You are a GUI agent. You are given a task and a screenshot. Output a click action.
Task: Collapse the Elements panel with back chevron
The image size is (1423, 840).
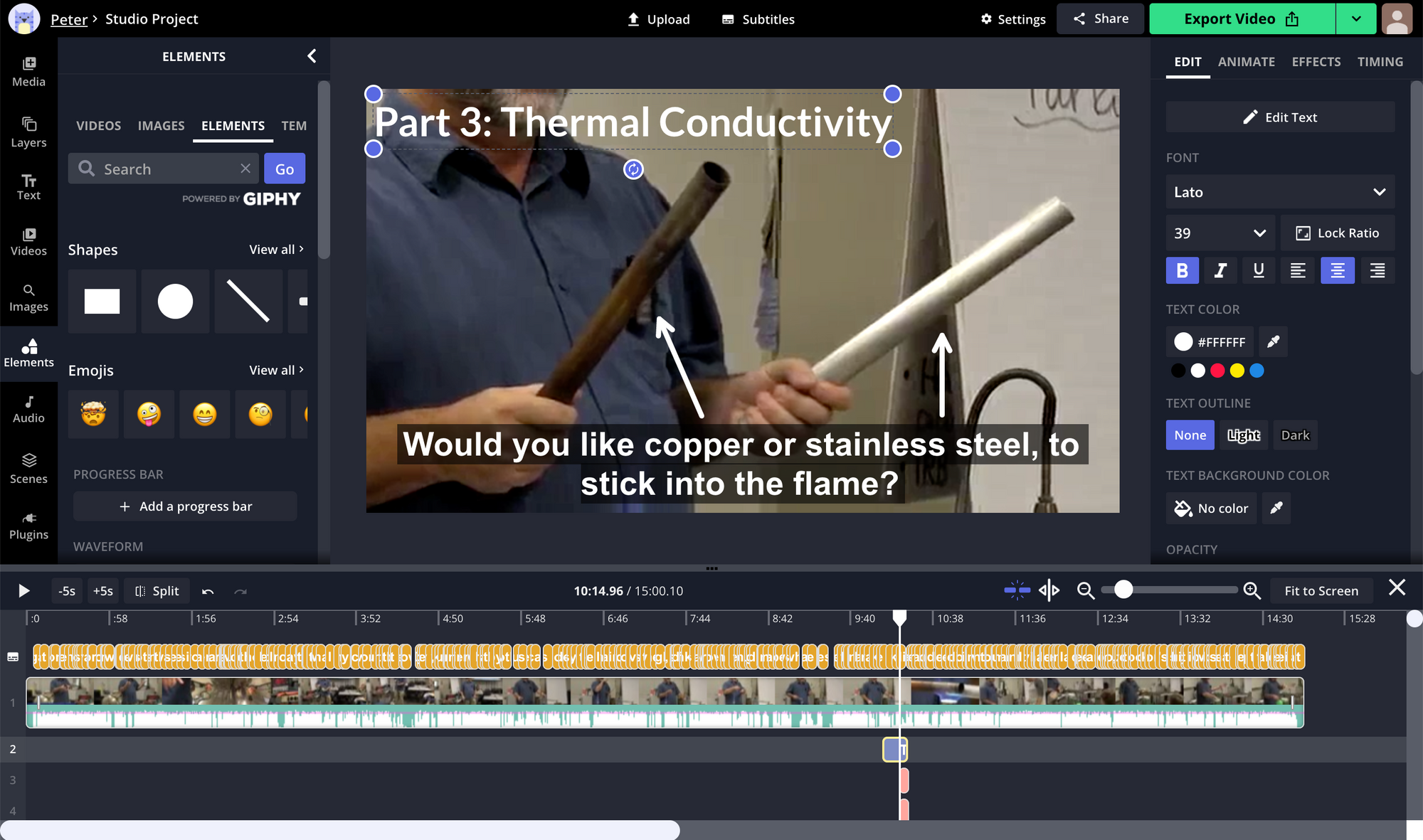[312, 56]
